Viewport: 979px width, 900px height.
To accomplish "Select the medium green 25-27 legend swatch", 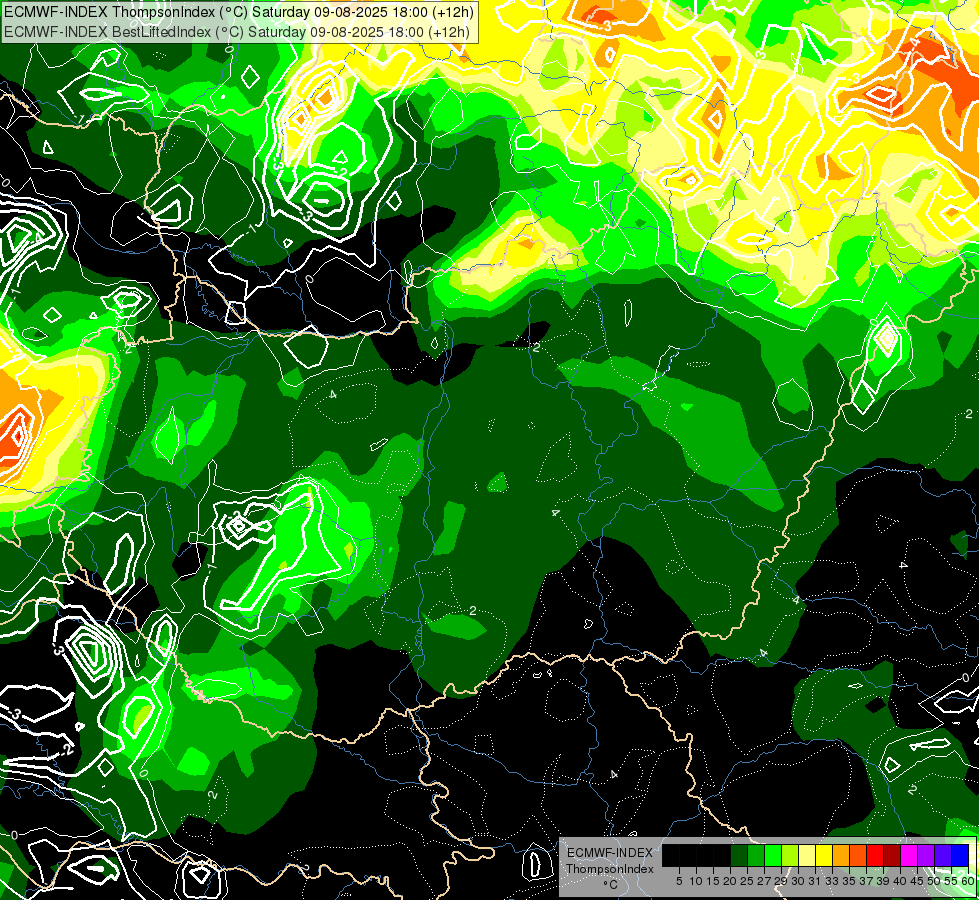I will 756,855.
